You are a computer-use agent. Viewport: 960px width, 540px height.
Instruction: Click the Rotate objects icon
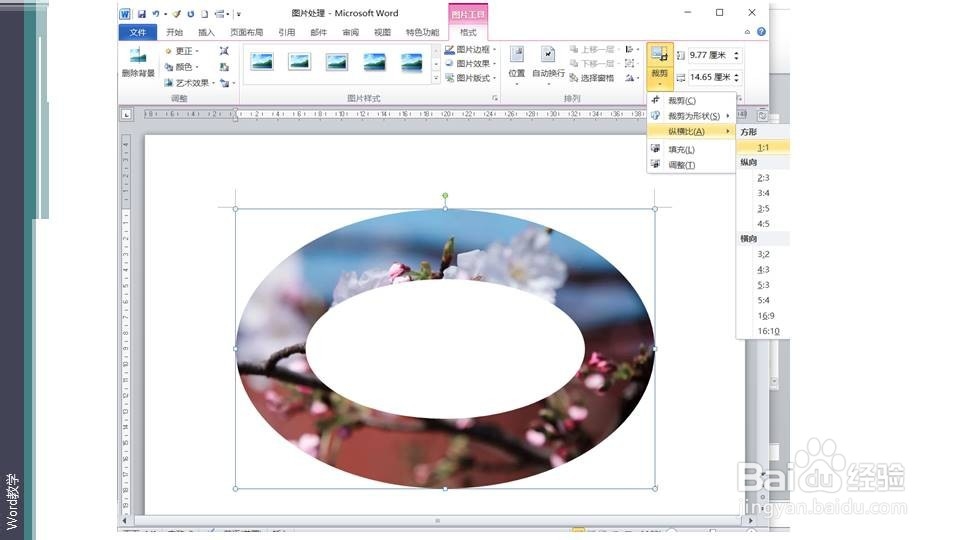click(x=630, y=78)
